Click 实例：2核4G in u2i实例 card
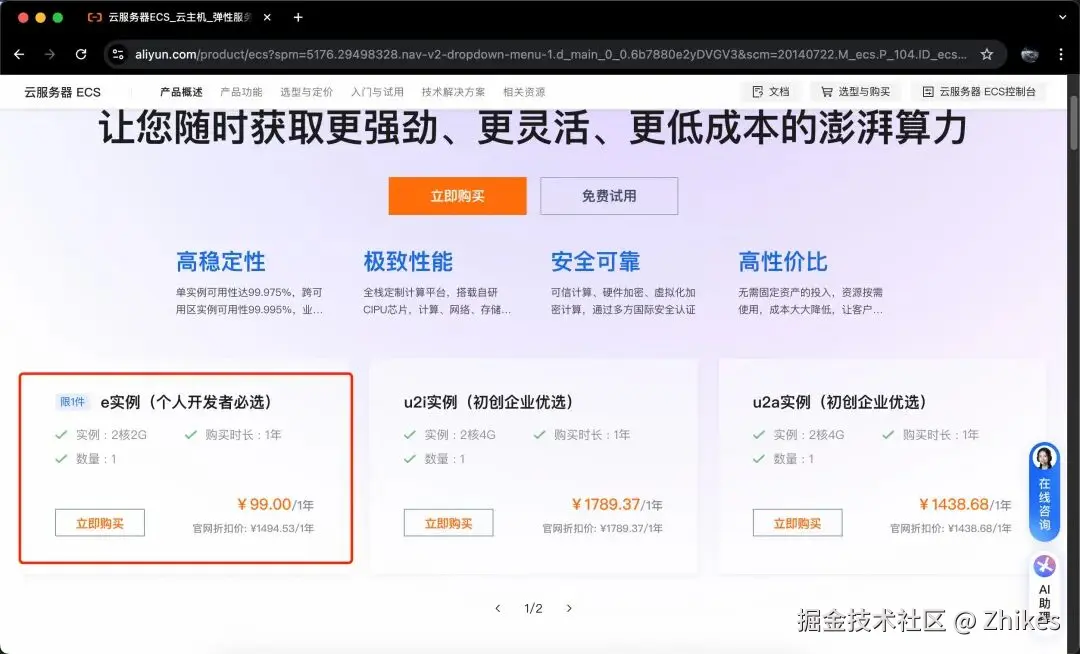The height and width of the screenshot is (654, 1080). [460, 435]
